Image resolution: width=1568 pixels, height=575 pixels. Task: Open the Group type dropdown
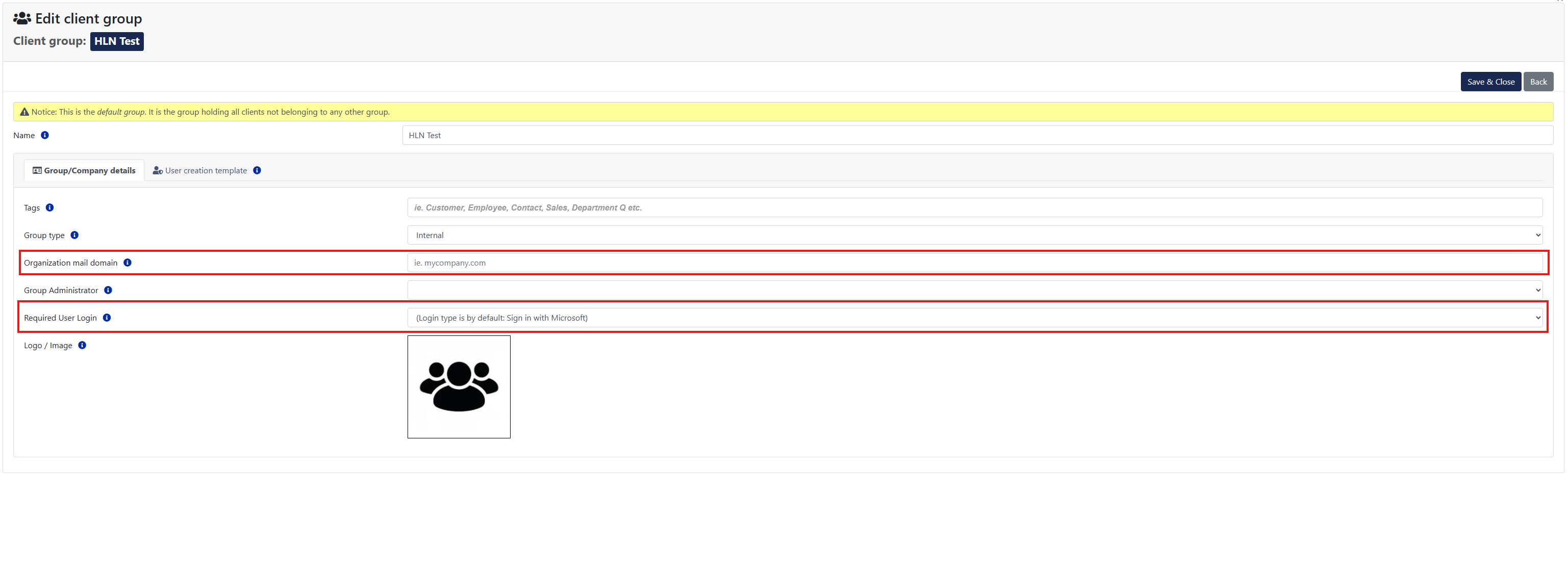(x=974, y=235)
